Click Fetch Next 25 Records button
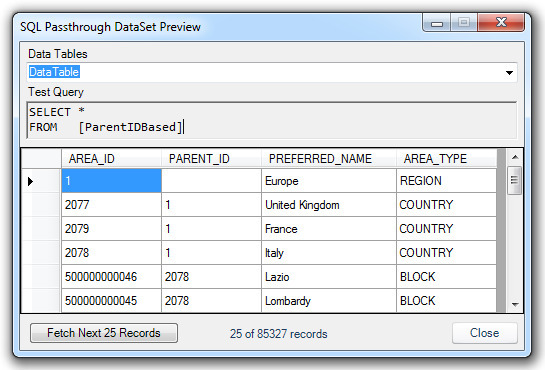Image resolution: width=545 pixels, height=370 pixels. (104, 333)
